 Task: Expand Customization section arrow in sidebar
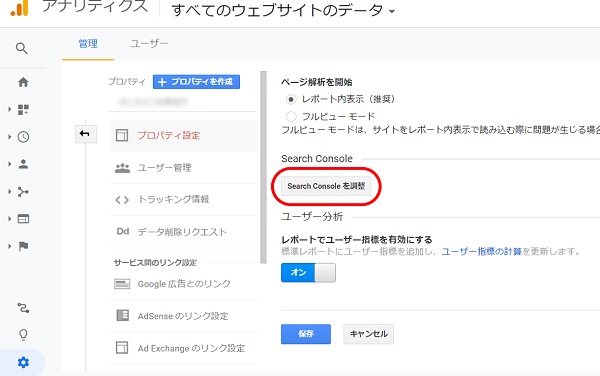10,110
